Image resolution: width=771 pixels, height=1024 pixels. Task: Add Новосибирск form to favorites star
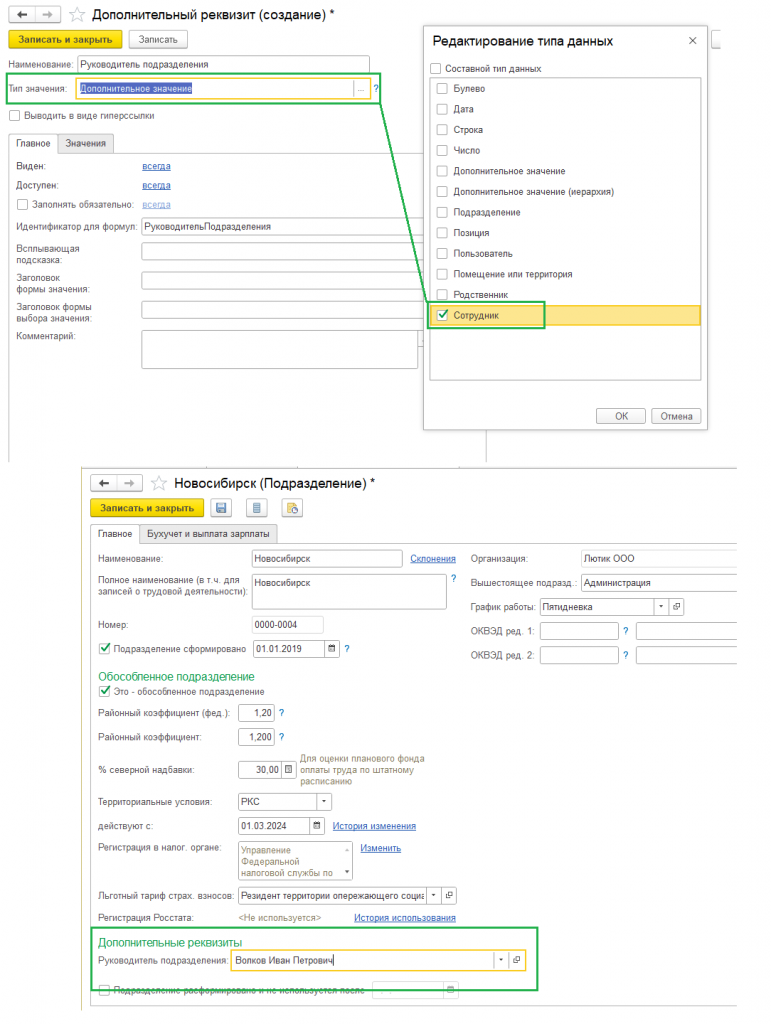tap(159, 483)
